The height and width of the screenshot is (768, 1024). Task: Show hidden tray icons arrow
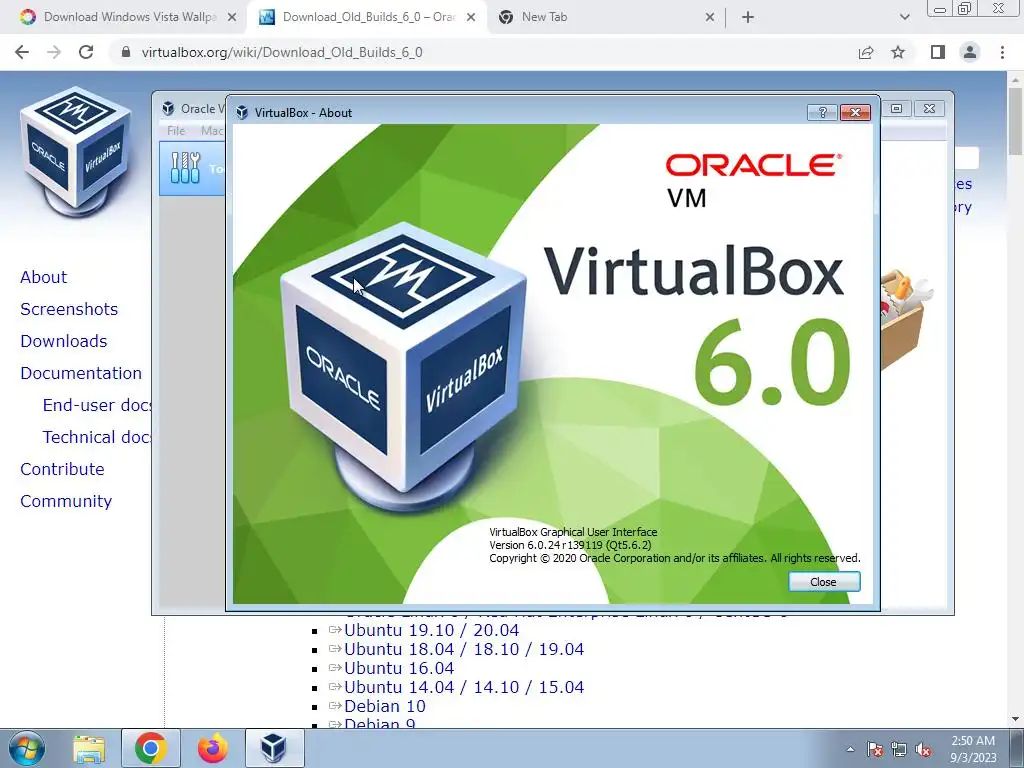[850, 749]
